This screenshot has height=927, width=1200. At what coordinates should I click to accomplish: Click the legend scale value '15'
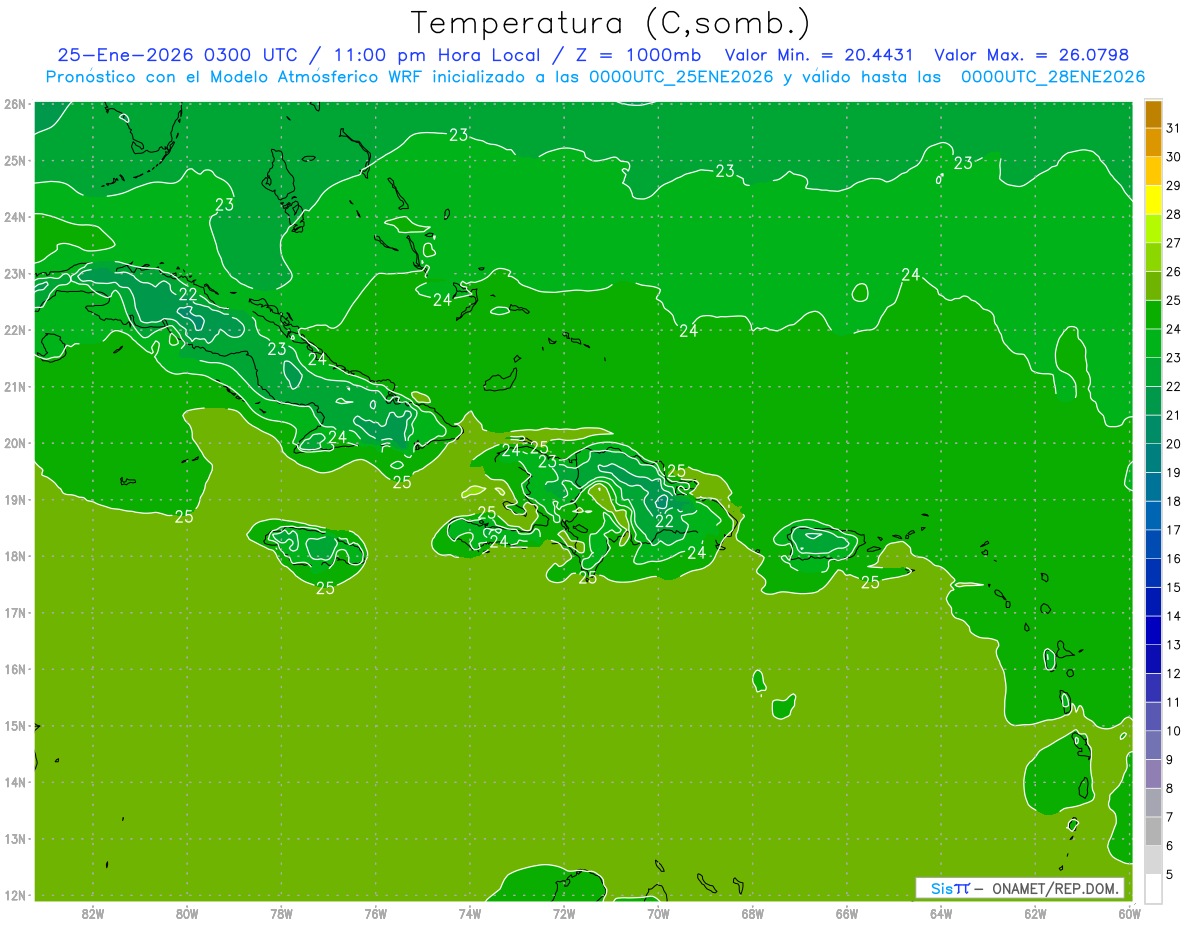coord(1173,587)
